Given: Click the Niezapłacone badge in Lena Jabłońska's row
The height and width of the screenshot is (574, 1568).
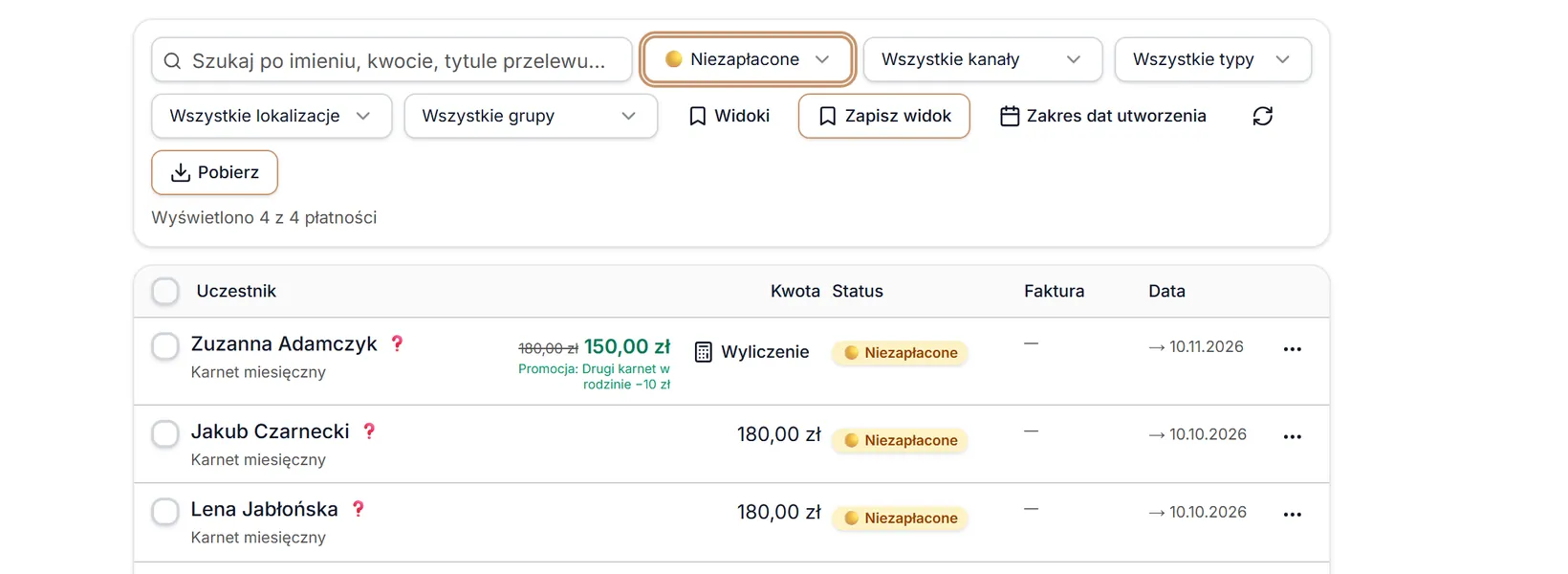Looking at the screenshot, I should click(x=901, y=519).
